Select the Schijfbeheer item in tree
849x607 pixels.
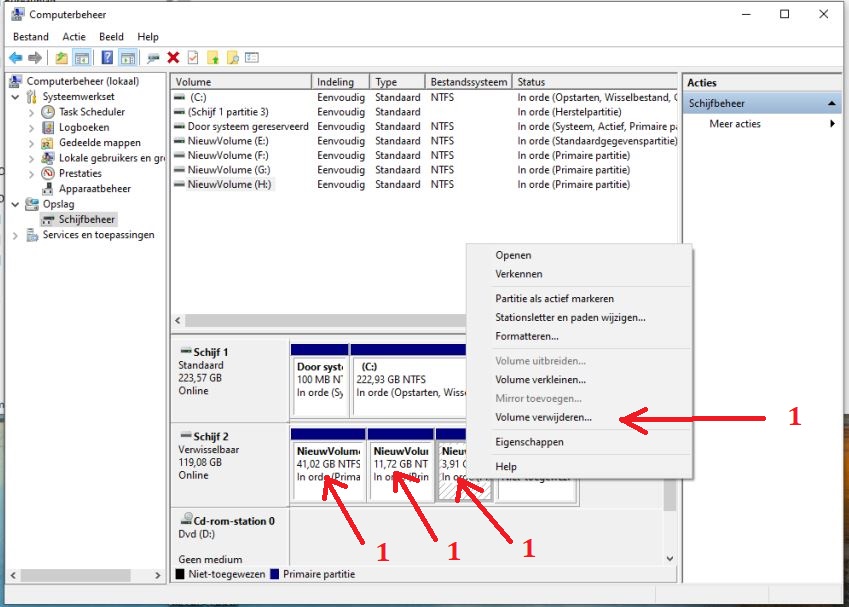tap(86, 219)
